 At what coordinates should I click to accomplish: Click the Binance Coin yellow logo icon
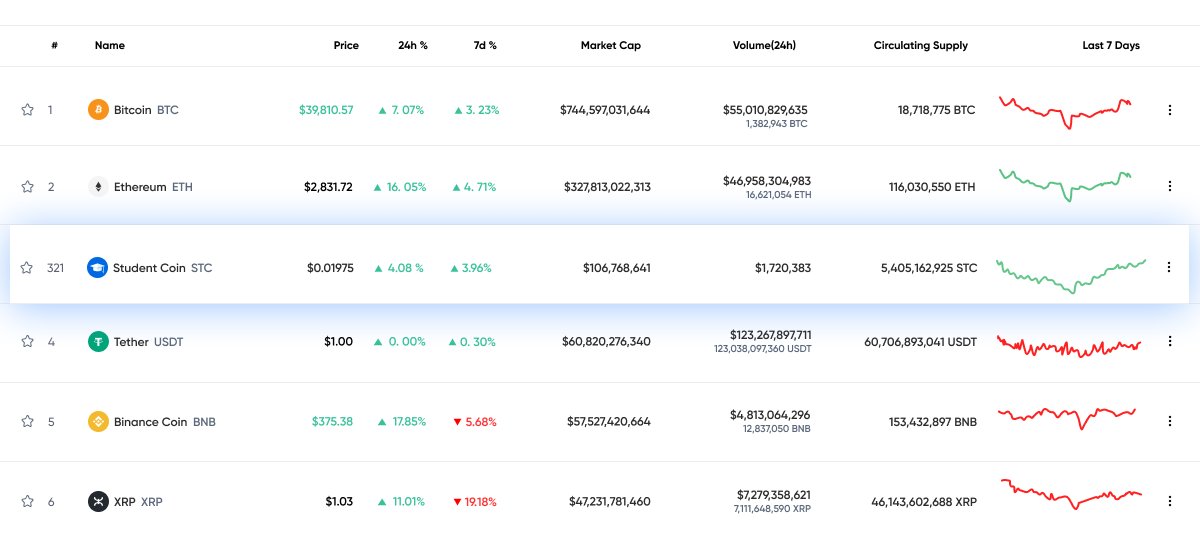click(x=98, y=422)
